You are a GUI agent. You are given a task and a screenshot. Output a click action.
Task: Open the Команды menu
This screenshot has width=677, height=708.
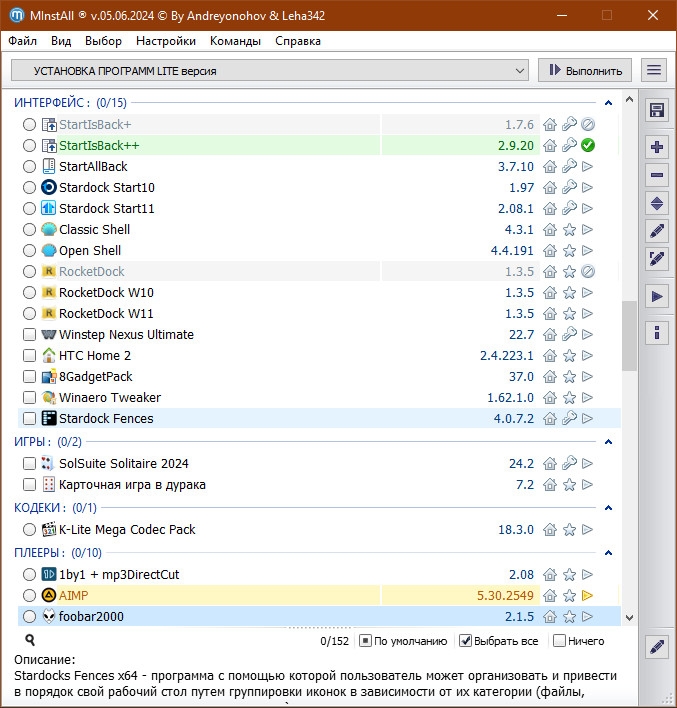(235, 41)
